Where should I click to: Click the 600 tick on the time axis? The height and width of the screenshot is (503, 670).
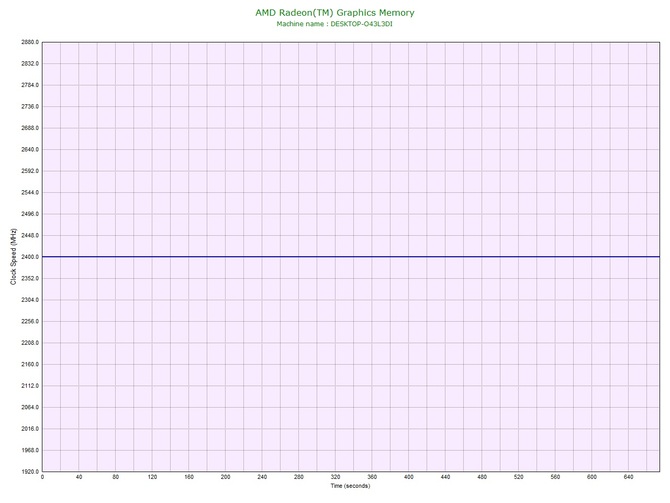(x=592, y=477)
